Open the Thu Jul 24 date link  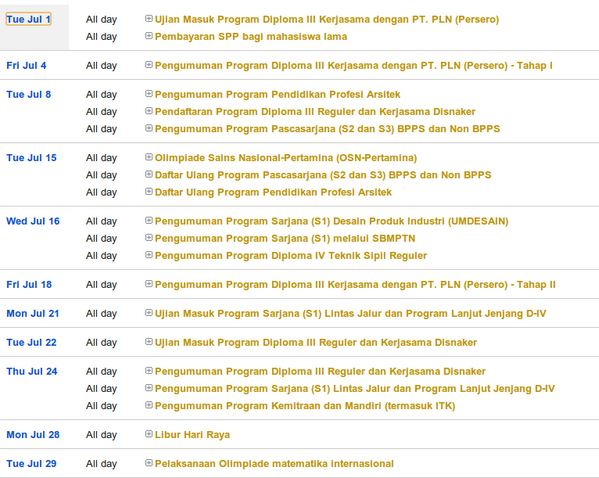32,371
